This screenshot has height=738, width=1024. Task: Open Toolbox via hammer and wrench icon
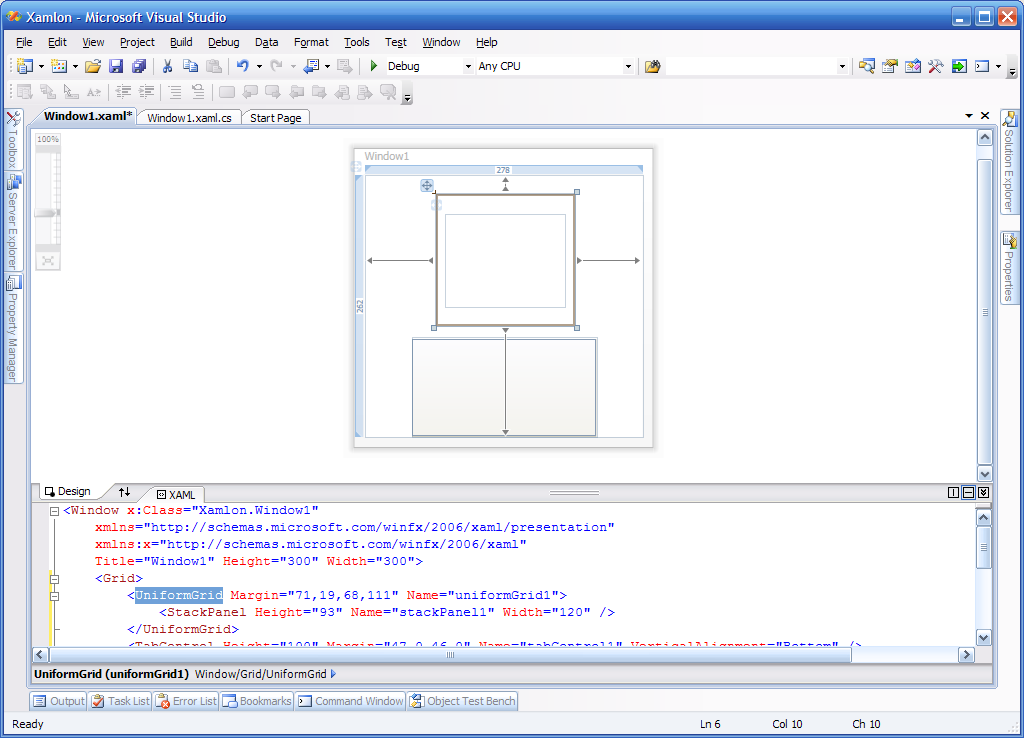(x=935, y=66)
